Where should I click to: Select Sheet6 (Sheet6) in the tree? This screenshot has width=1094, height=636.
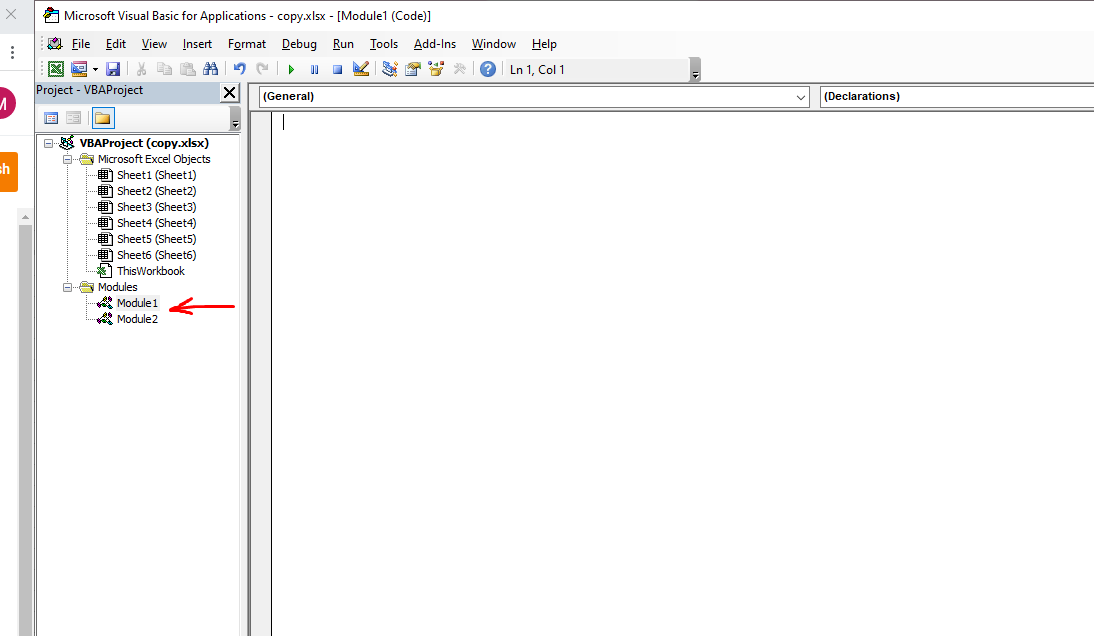click(x=156, y=255)
